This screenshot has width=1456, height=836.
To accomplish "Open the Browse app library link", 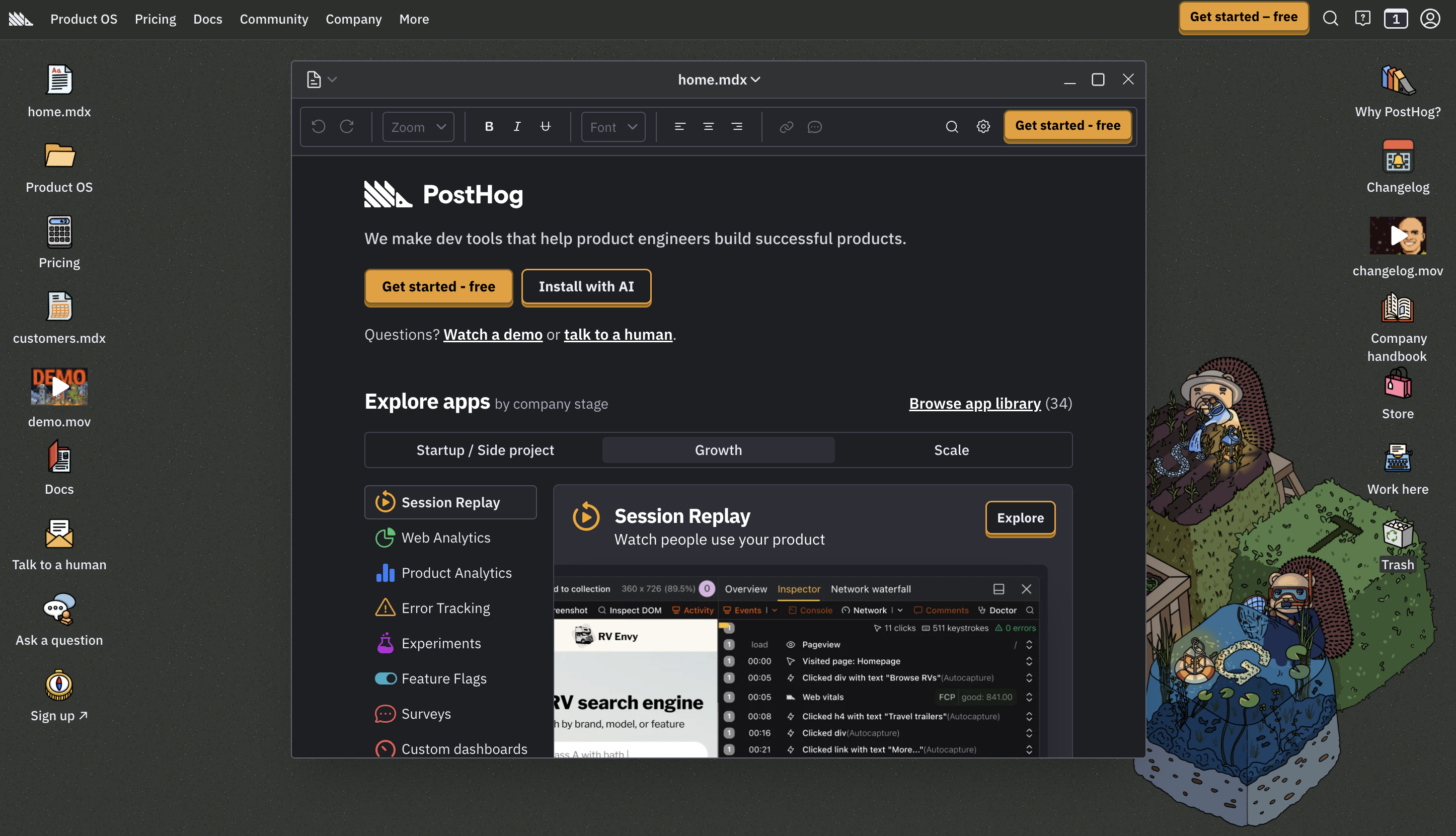I will tap(974, 404).
